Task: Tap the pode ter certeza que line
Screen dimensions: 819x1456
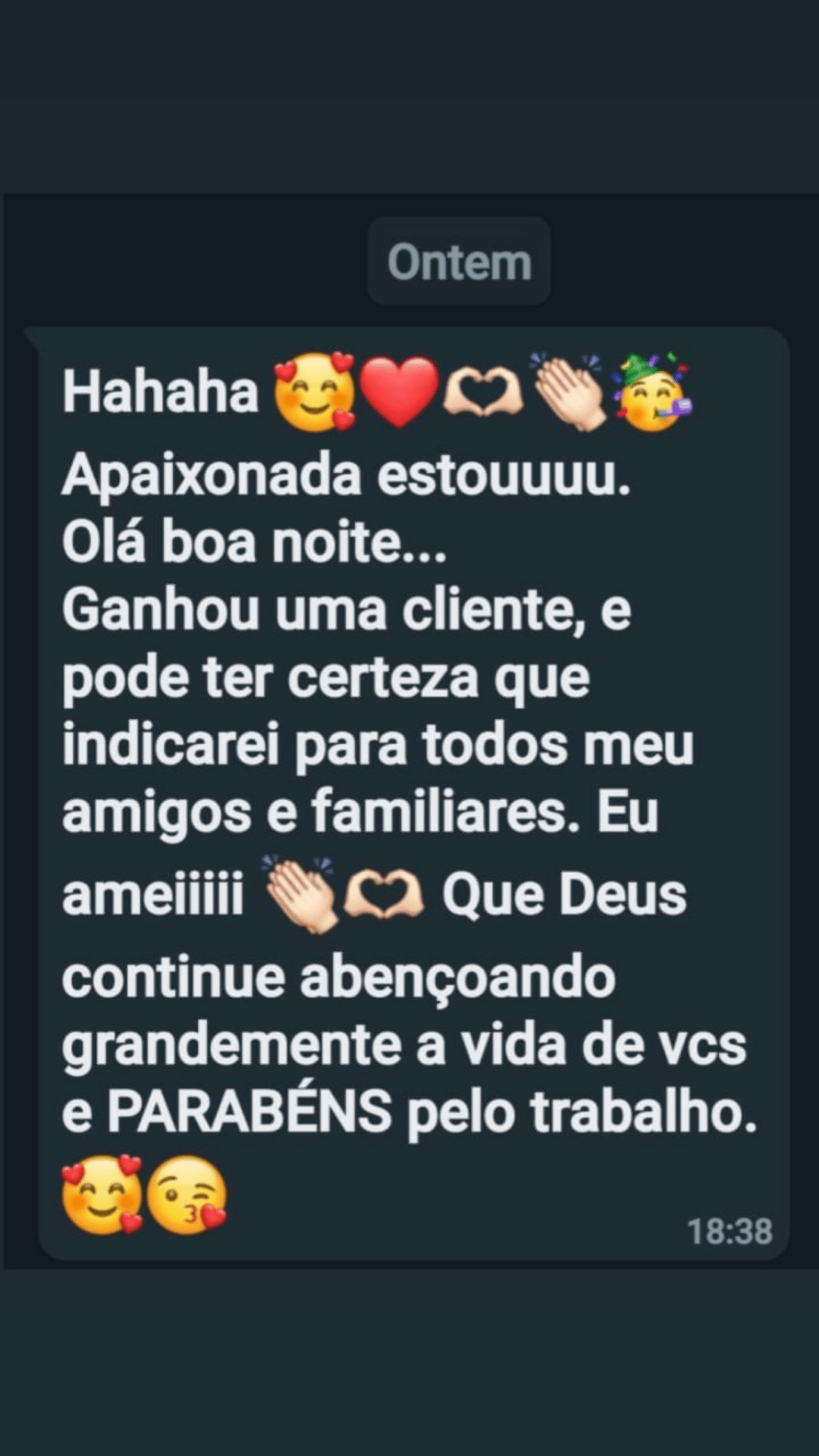Action: (x=326, y=679)
